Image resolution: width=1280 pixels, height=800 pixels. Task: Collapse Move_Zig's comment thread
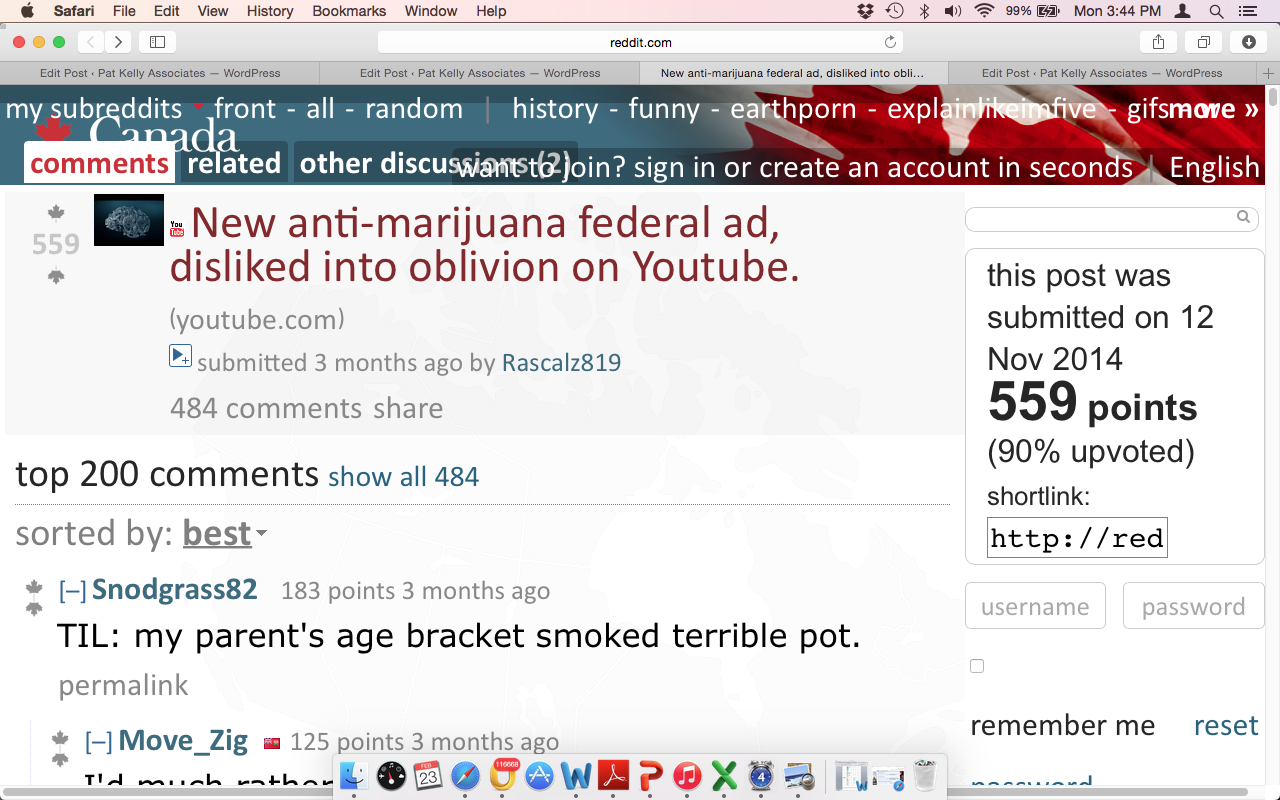[98, 742]
